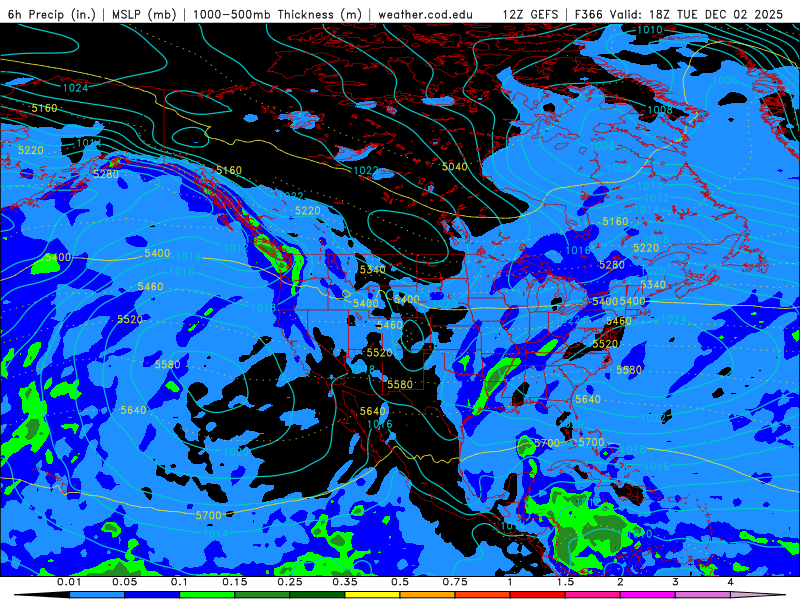Image resolution: width=800 pixels, height=600 pixels.
Task: Click 'F366 Valid: 18Z TUE DEC 02 2025'
Action: pos(679,14)
